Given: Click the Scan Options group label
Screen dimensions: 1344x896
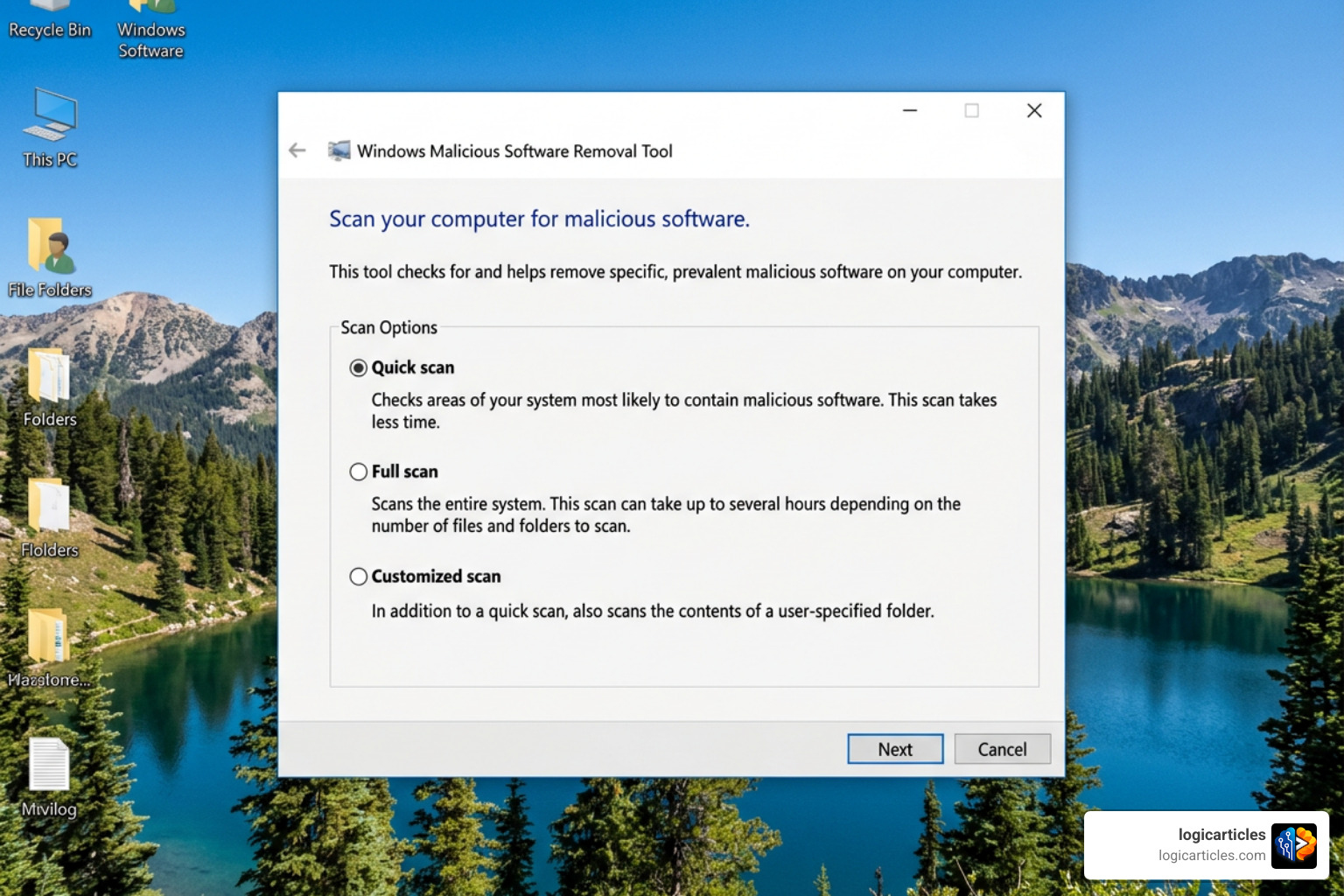Looking at the screenshot, I should click(x=388, y=327).
